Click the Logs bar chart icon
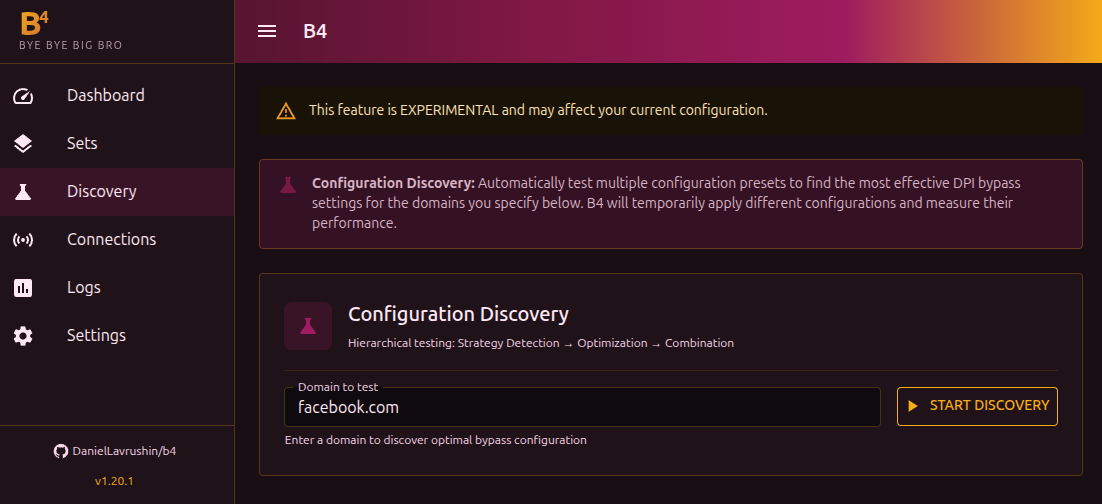This screenshot has width=1102, height=504. coord(23,288)
